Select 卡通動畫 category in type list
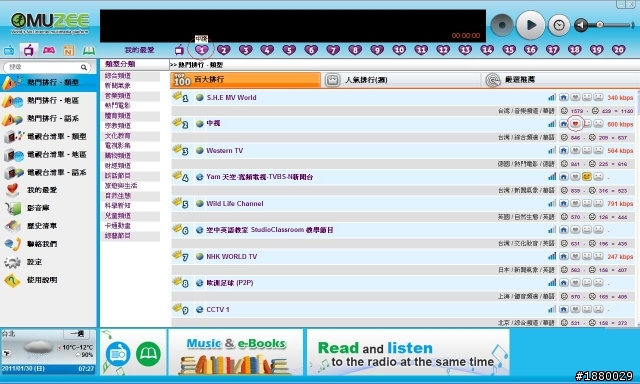This screenshot has width=640, height=384. tap(118, 226)
